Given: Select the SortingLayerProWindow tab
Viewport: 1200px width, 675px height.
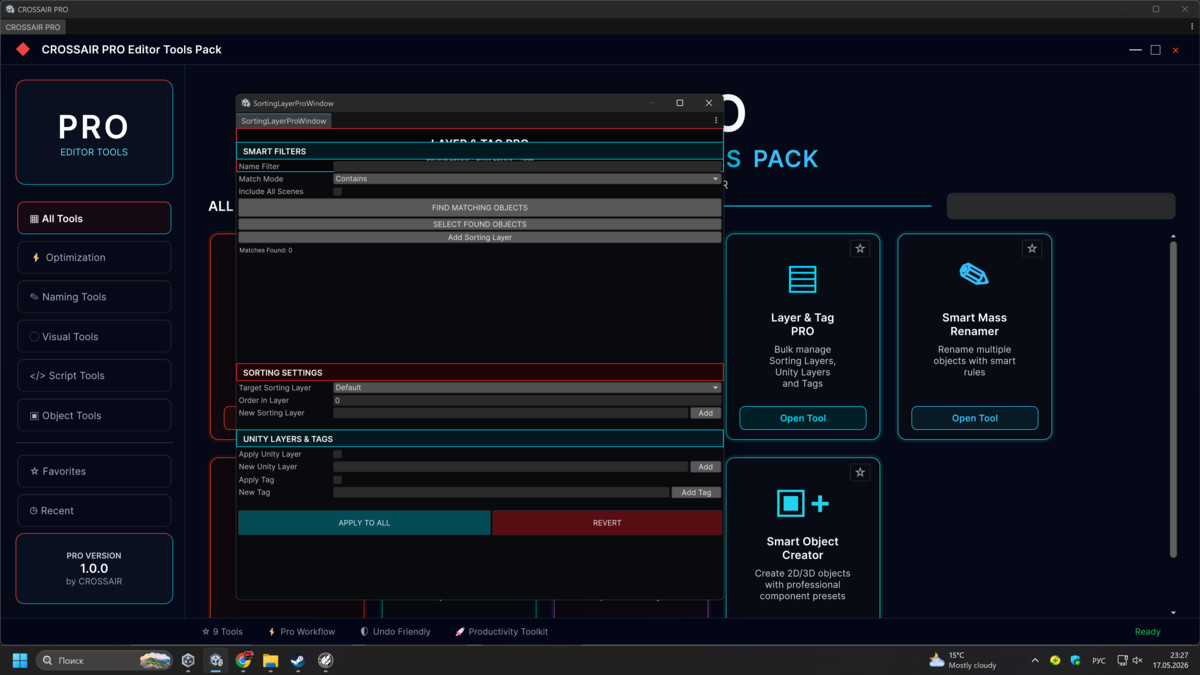Looking at the screenshot, I should (x=284, y=121).
